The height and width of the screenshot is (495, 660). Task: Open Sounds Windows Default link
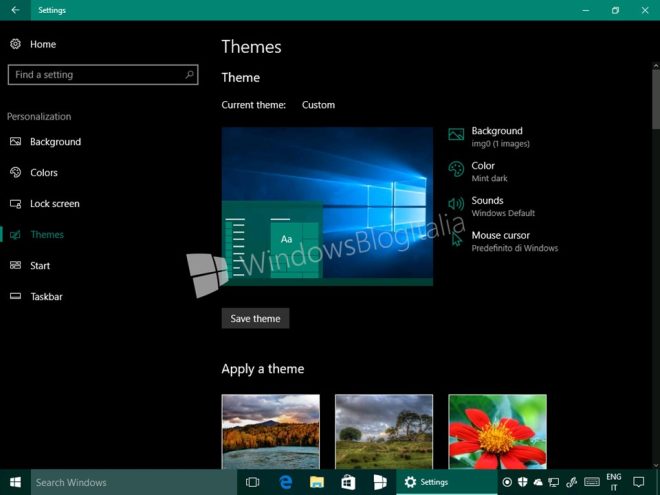point(503,206)
